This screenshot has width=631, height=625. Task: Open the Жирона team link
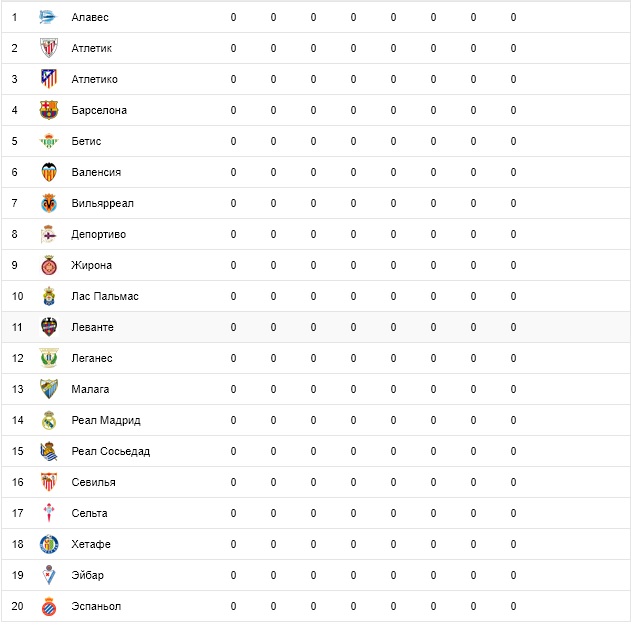click(x=91, y=265)
